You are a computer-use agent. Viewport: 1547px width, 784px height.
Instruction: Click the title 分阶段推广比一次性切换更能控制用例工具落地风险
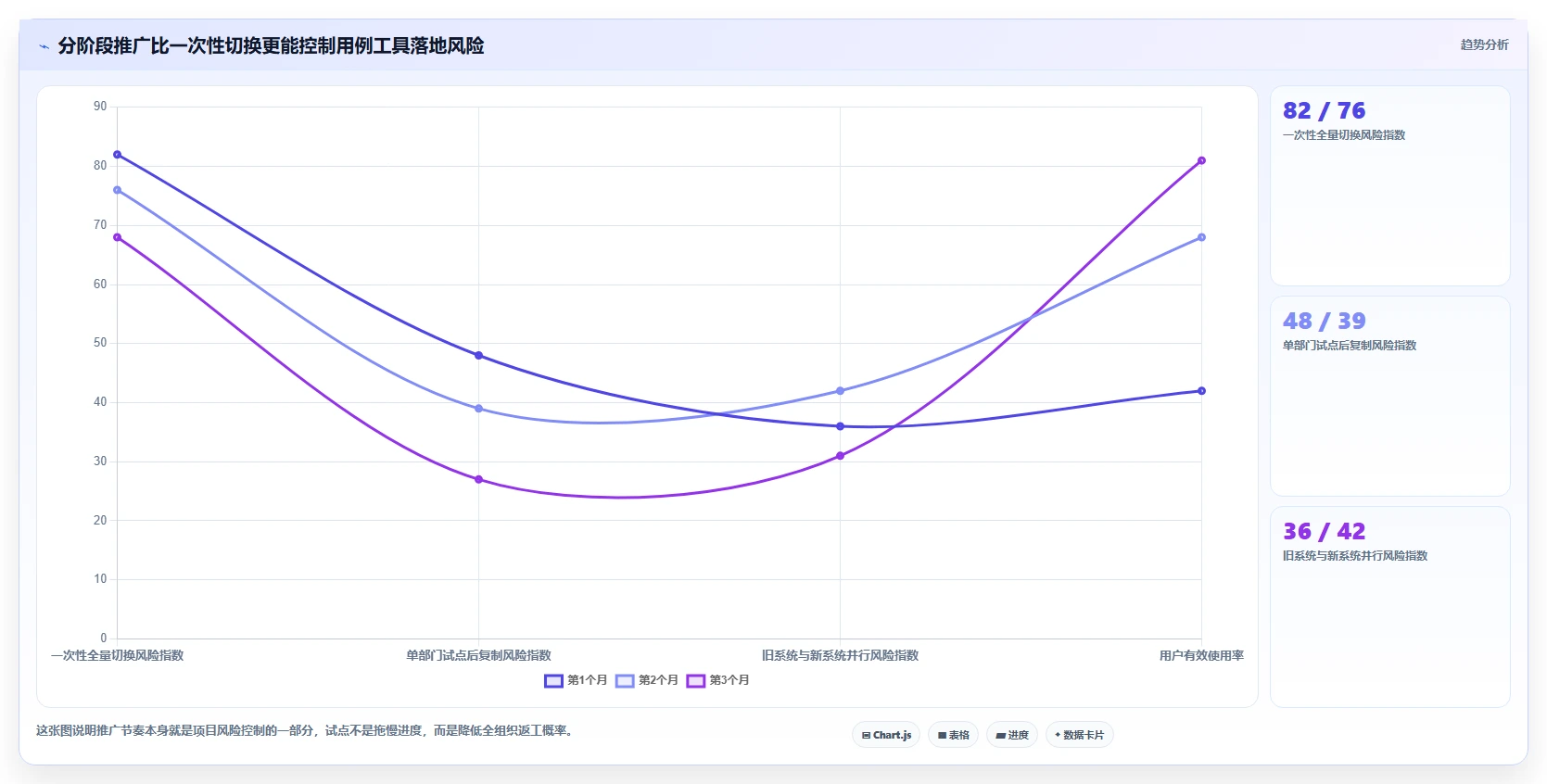[271, 45]
